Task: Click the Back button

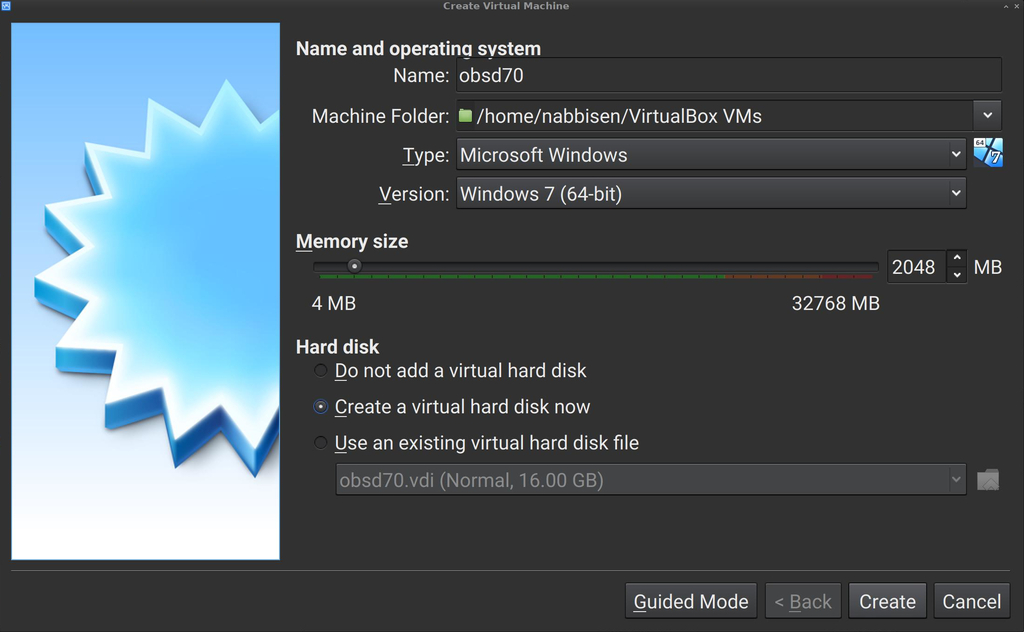Action: [x=803, y=601]
